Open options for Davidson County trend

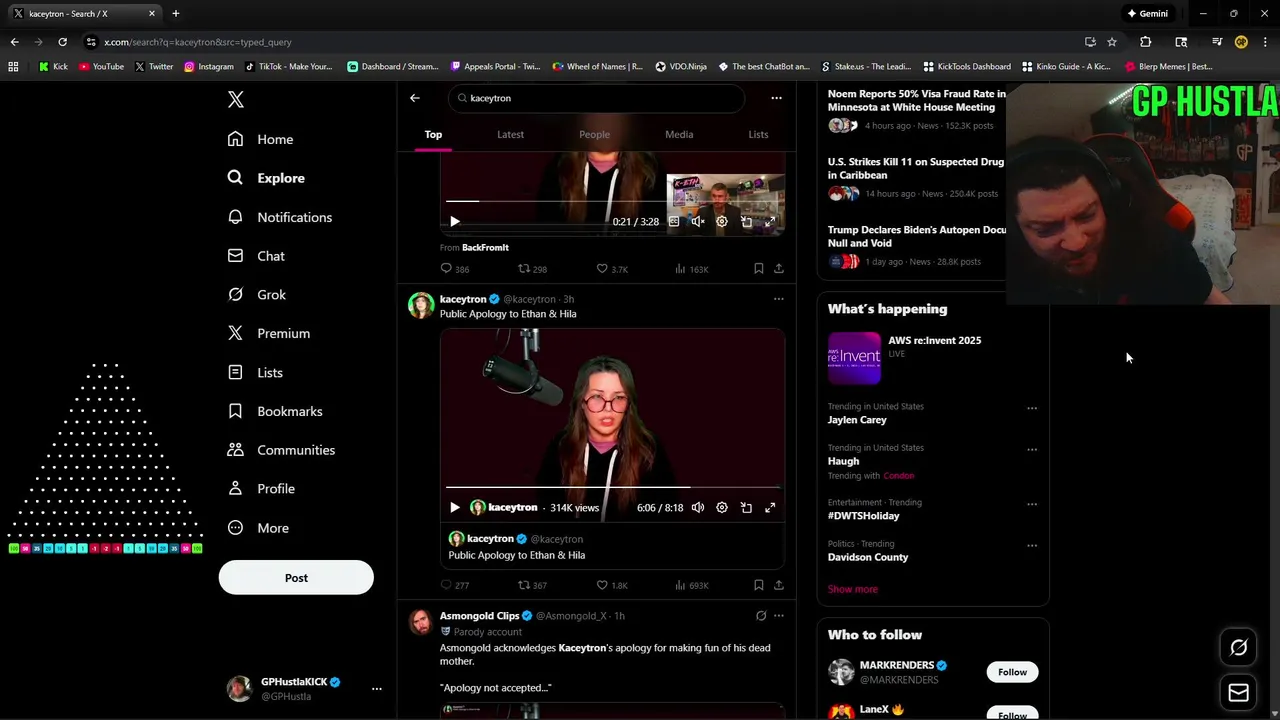[1032, 545]
